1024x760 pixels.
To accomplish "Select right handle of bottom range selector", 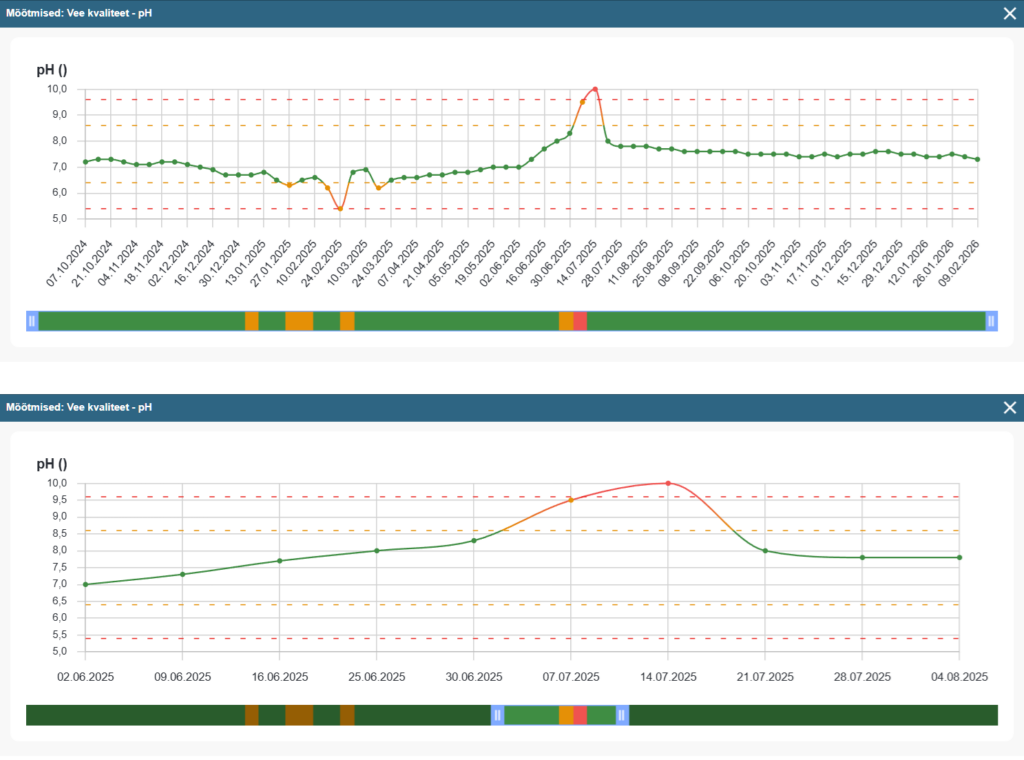I will pyautogui.click(x=621, y=715).
